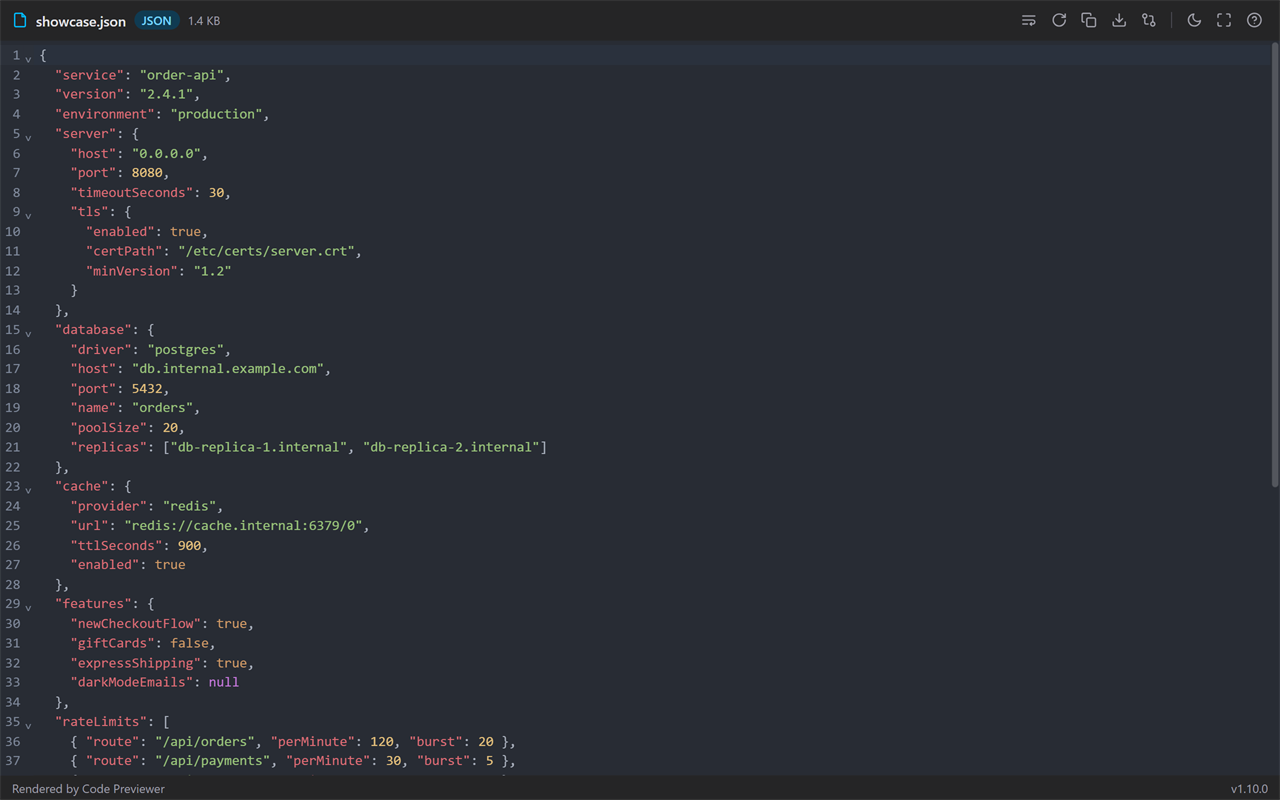Switch theme with the moon icon
1280x800 pixels.
coord(1194,20)
